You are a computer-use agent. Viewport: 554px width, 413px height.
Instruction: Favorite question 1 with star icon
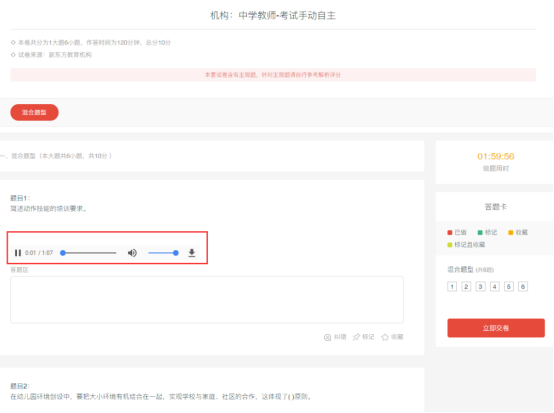(x=385, y=337)
